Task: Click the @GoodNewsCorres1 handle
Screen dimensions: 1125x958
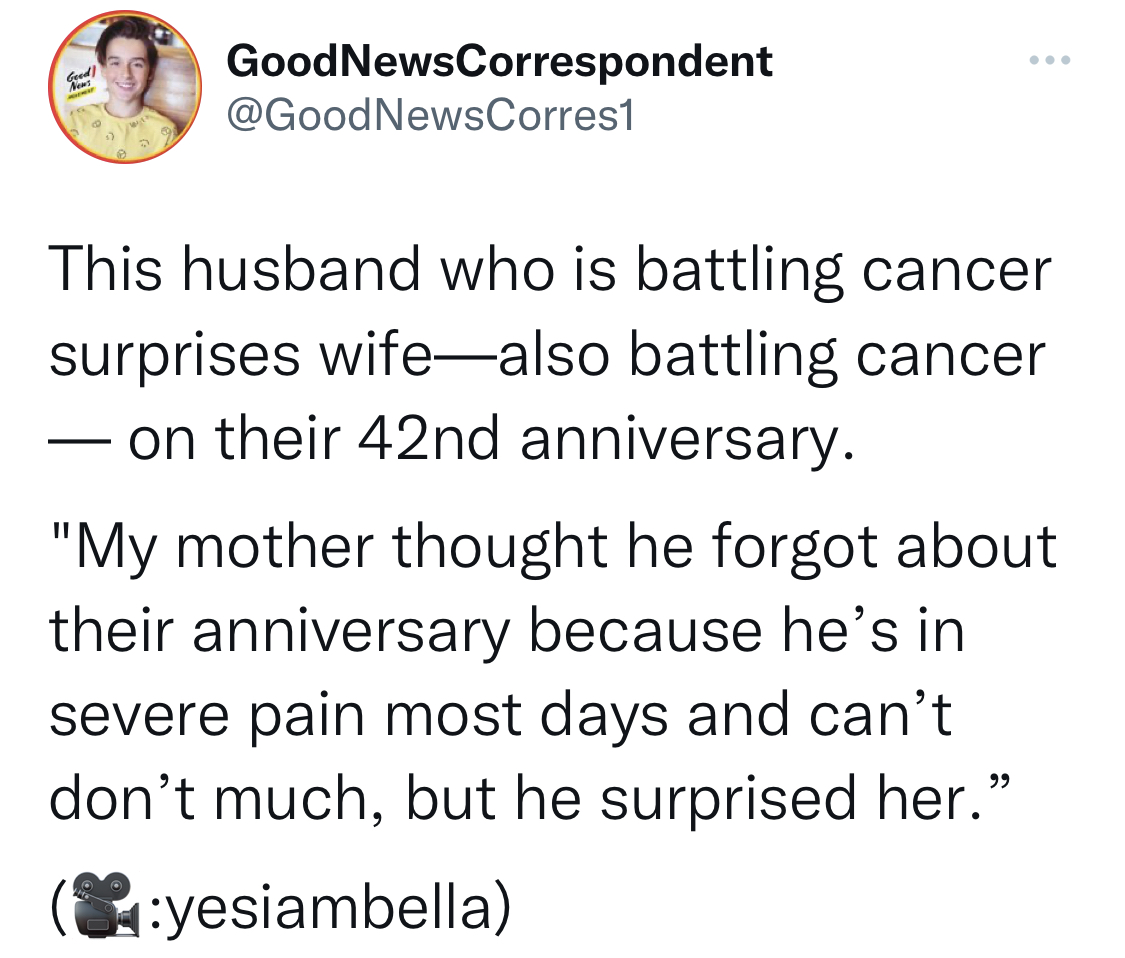Action: point(430,116)
